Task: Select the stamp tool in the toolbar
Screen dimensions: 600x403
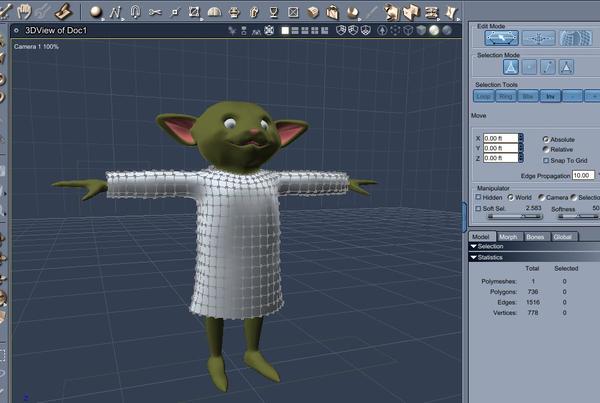Action: tap(64, 11)
